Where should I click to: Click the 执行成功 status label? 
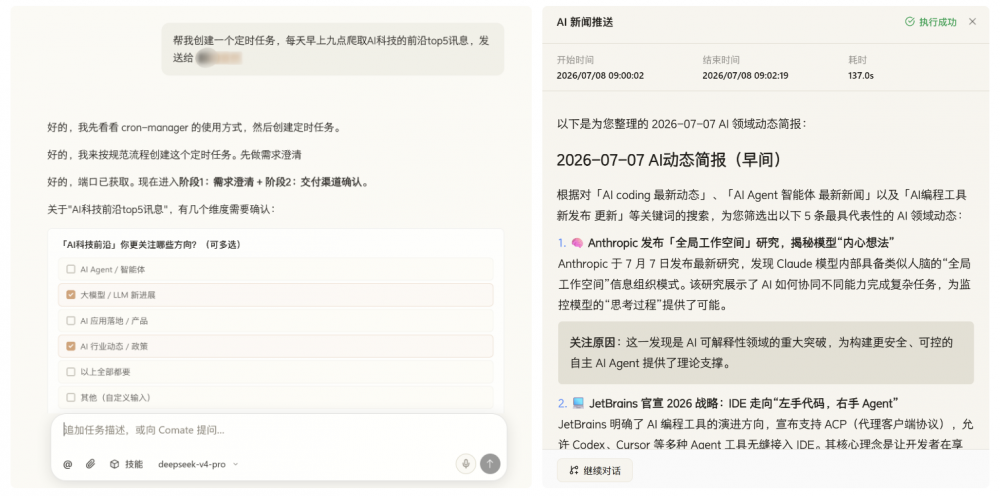point(938,22)
